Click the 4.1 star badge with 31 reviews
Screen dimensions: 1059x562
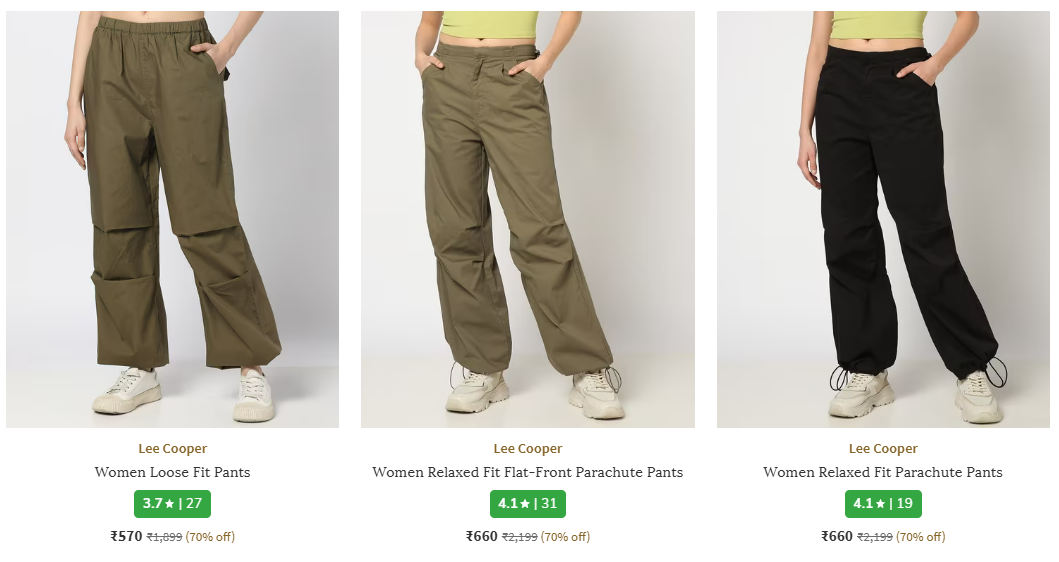click(527, 504)
